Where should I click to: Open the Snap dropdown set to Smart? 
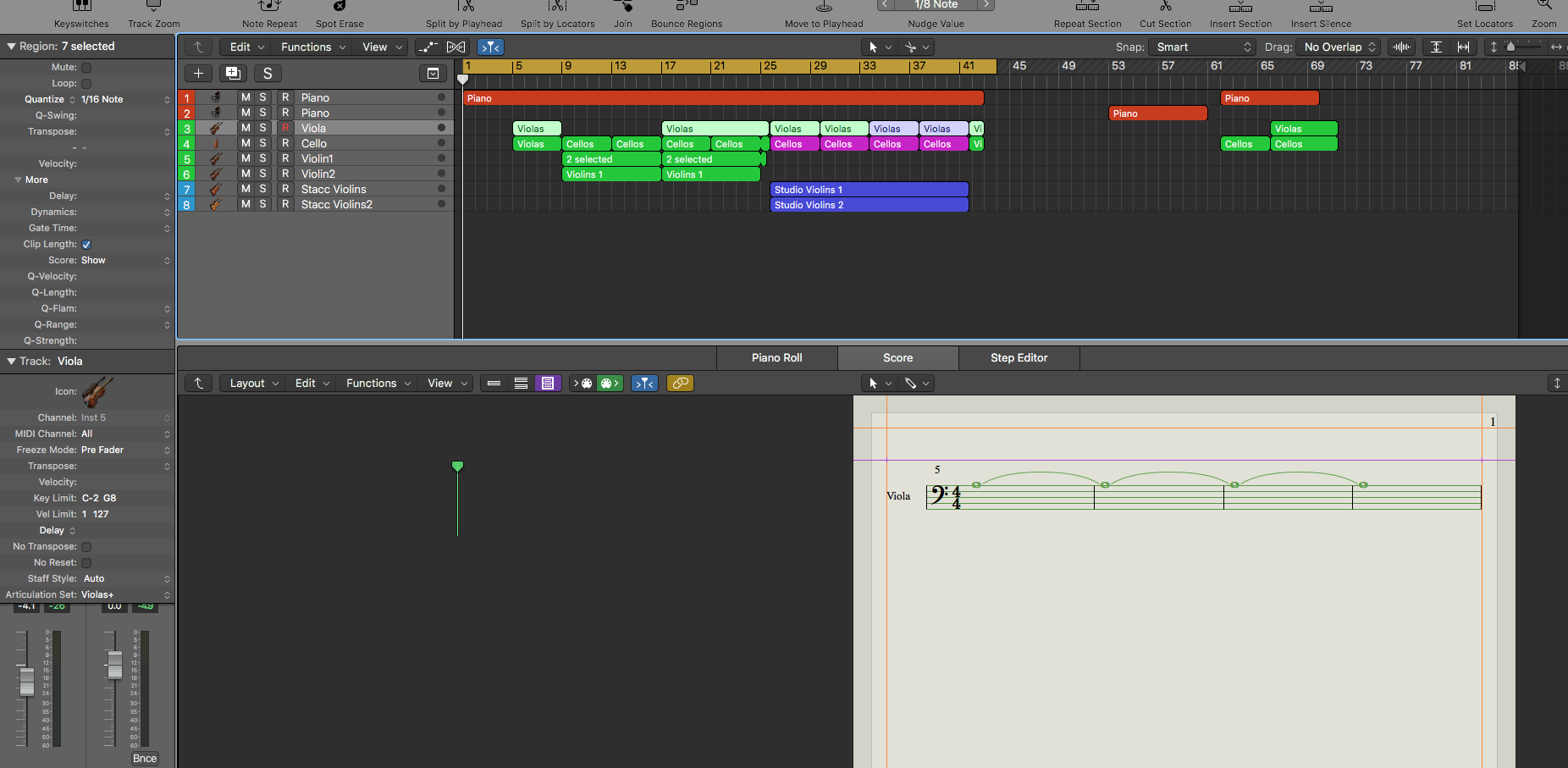pyautogui.click(x=1203, y=47)
